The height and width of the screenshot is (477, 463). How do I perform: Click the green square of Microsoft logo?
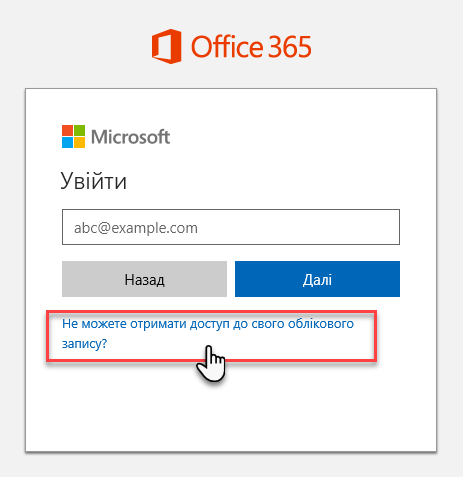(79, 130)
